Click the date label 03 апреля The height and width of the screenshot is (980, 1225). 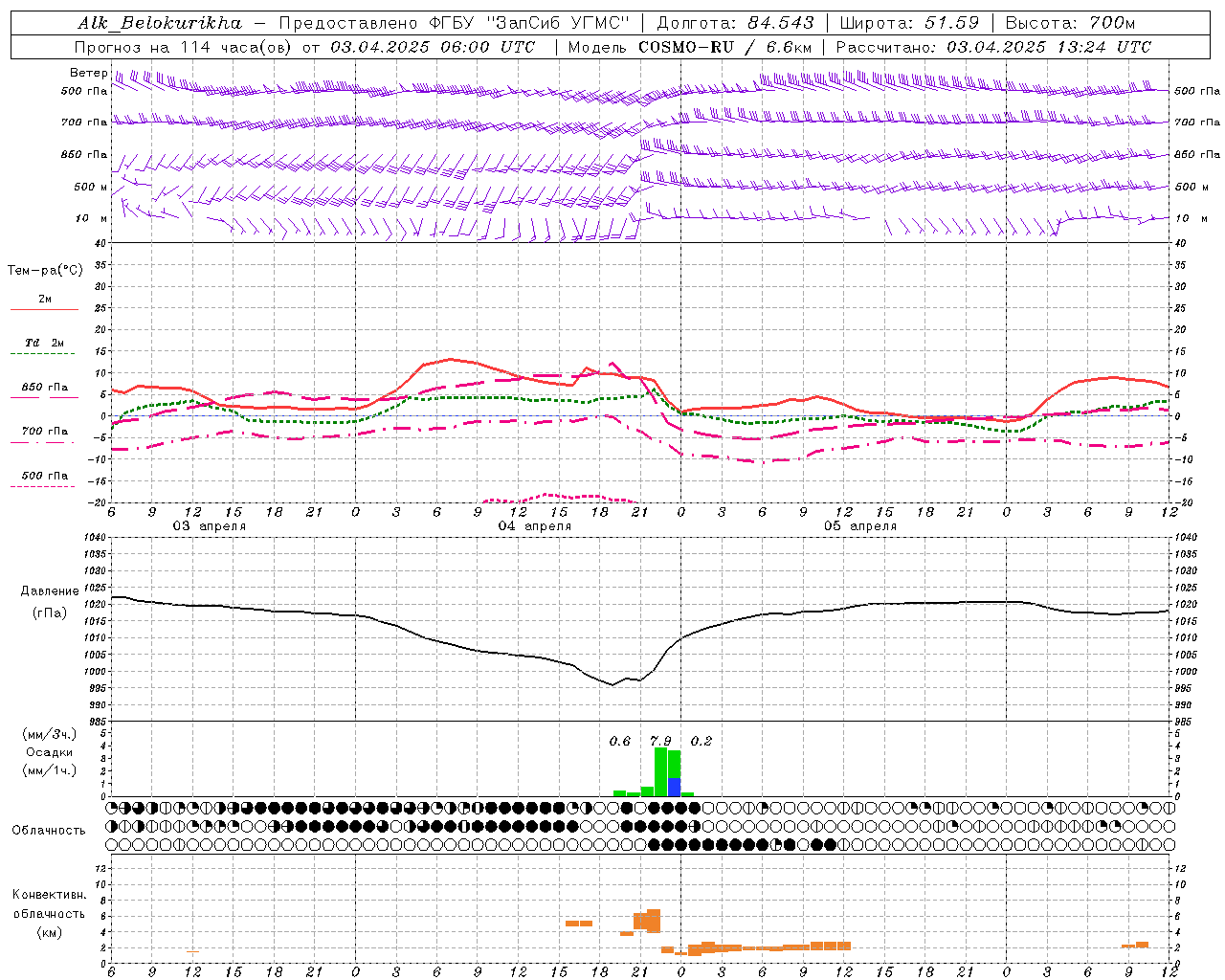click(x=209, y=526)
